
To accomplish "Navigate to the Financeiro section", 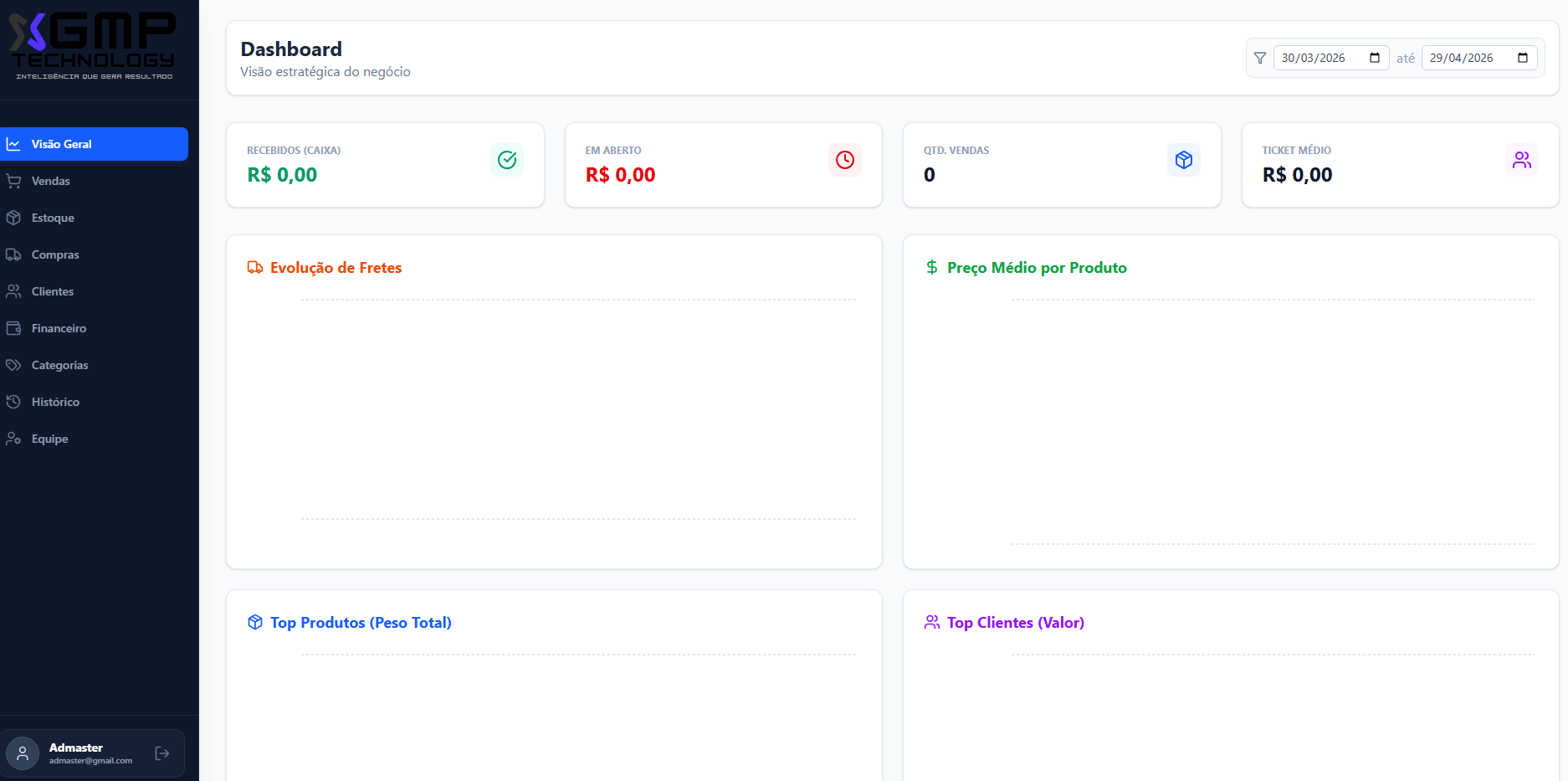I will pyautogui.click(x=59, y=328).
